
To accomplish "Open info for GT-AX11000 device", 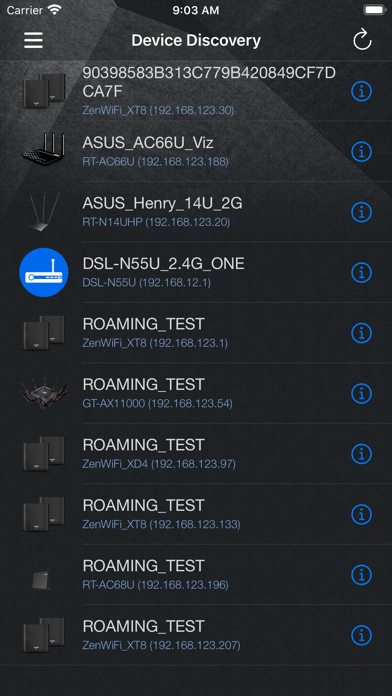I will click(x=361, y=393).
